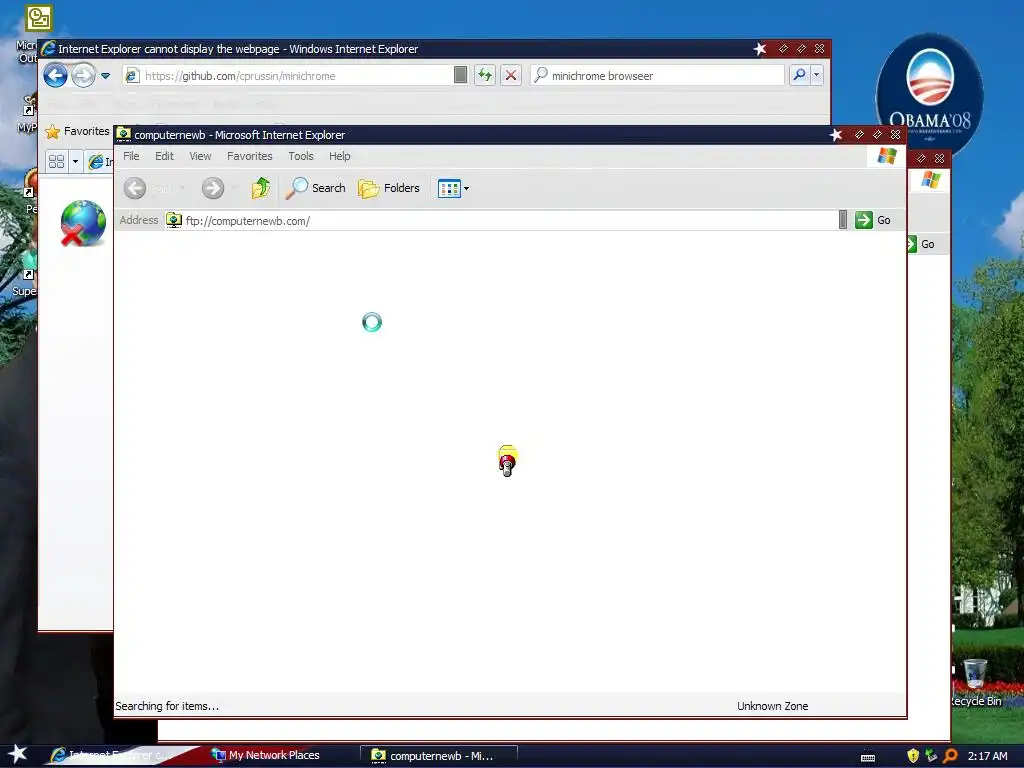Click the grayed Back arrow in computernewb window
The image size is (1024, 768).
(135, 188)
